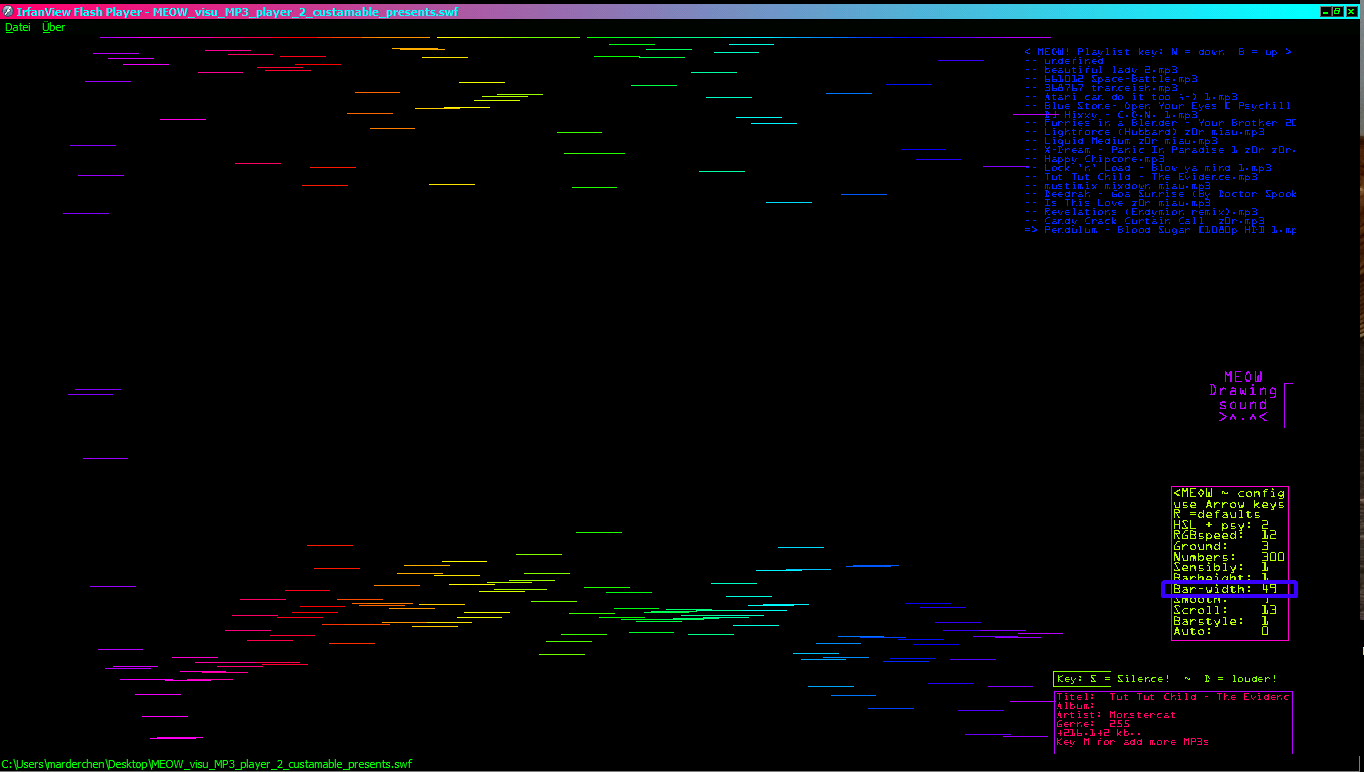Select 'Lightforce (Hubbard) zOr miau.mp3' track
This screenshot has height=772, width=1364.
tap(1145, 132)
